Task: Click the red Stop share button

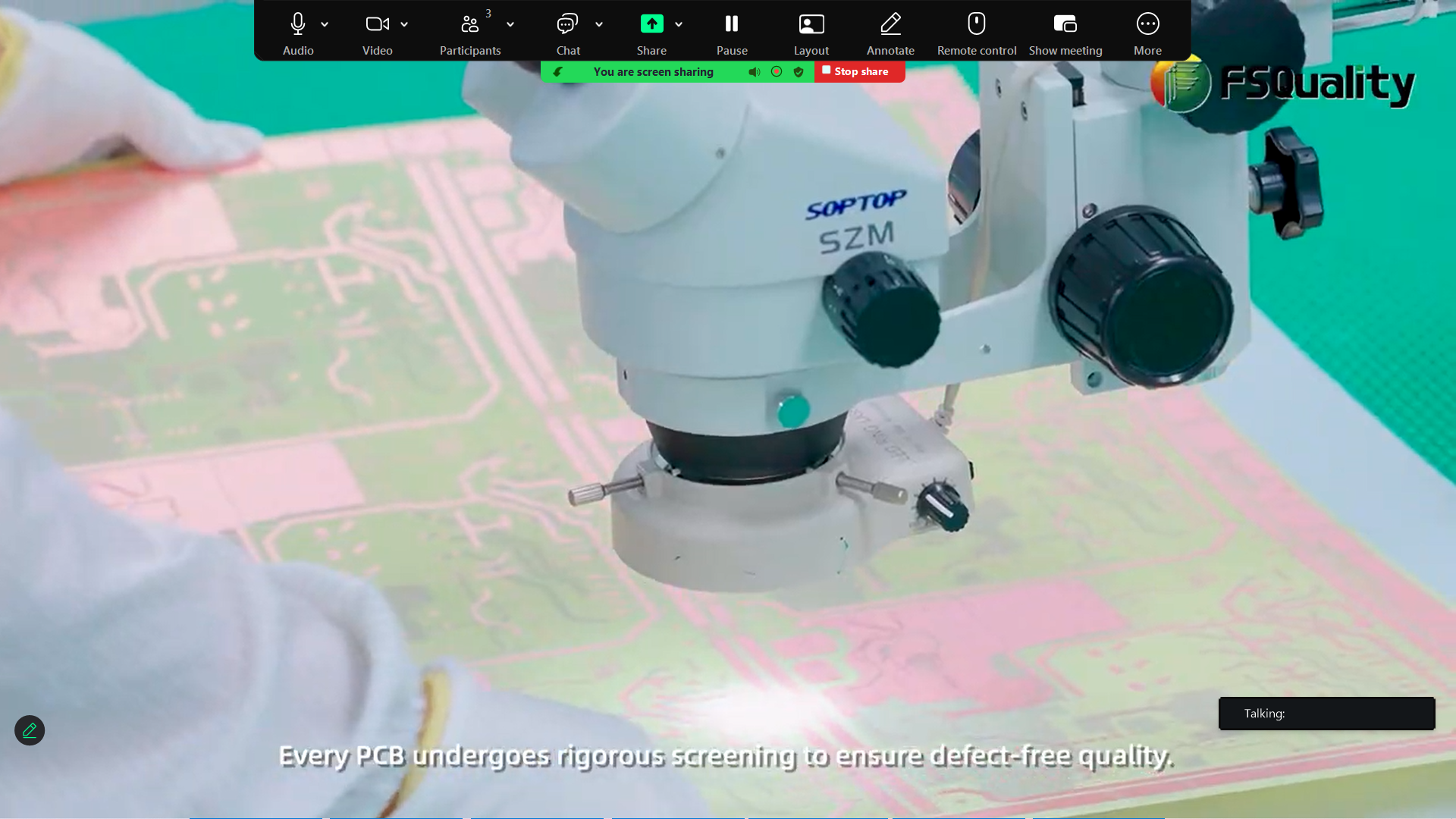Action: point(859,71)
